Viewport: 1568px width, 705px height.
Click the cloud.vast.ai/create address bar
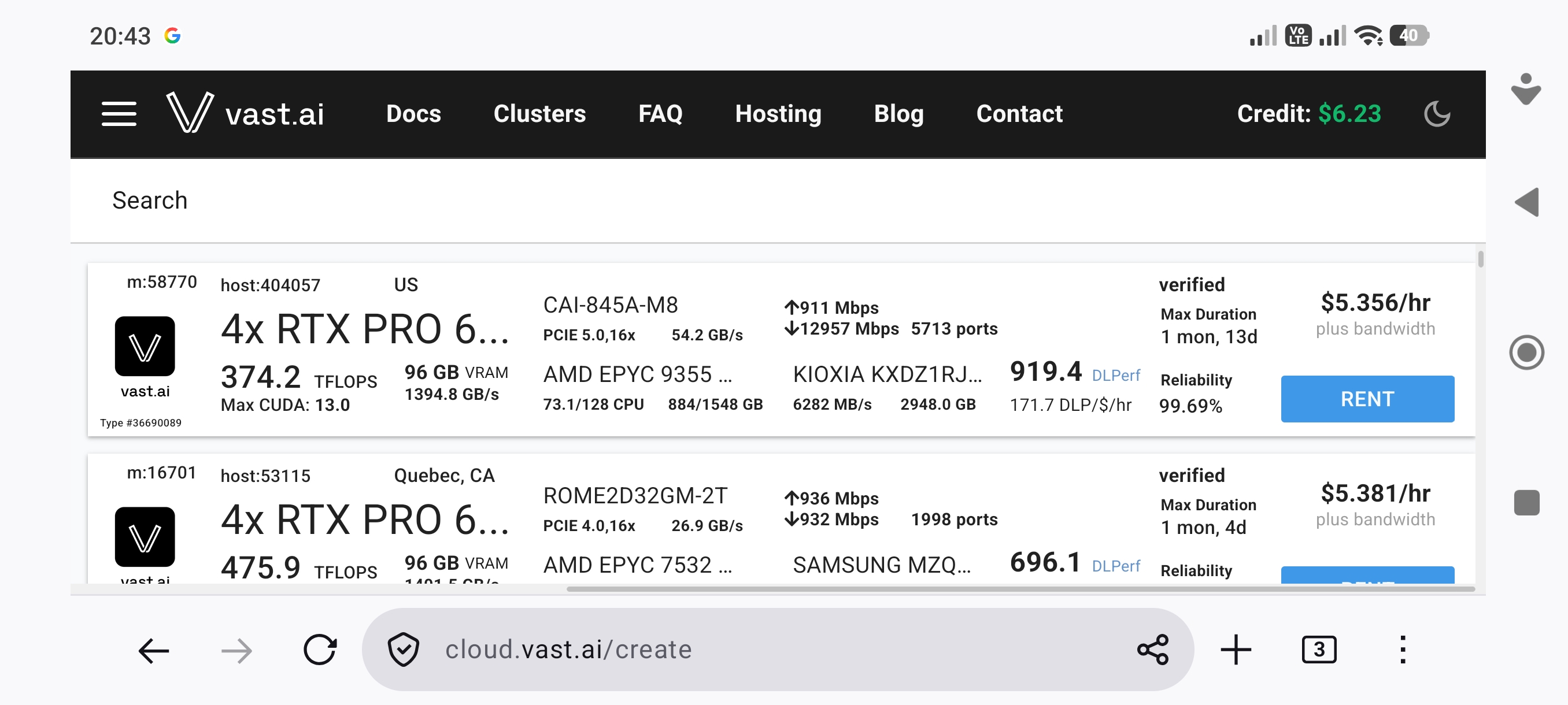pyautogui.click(x=777, y=649)
